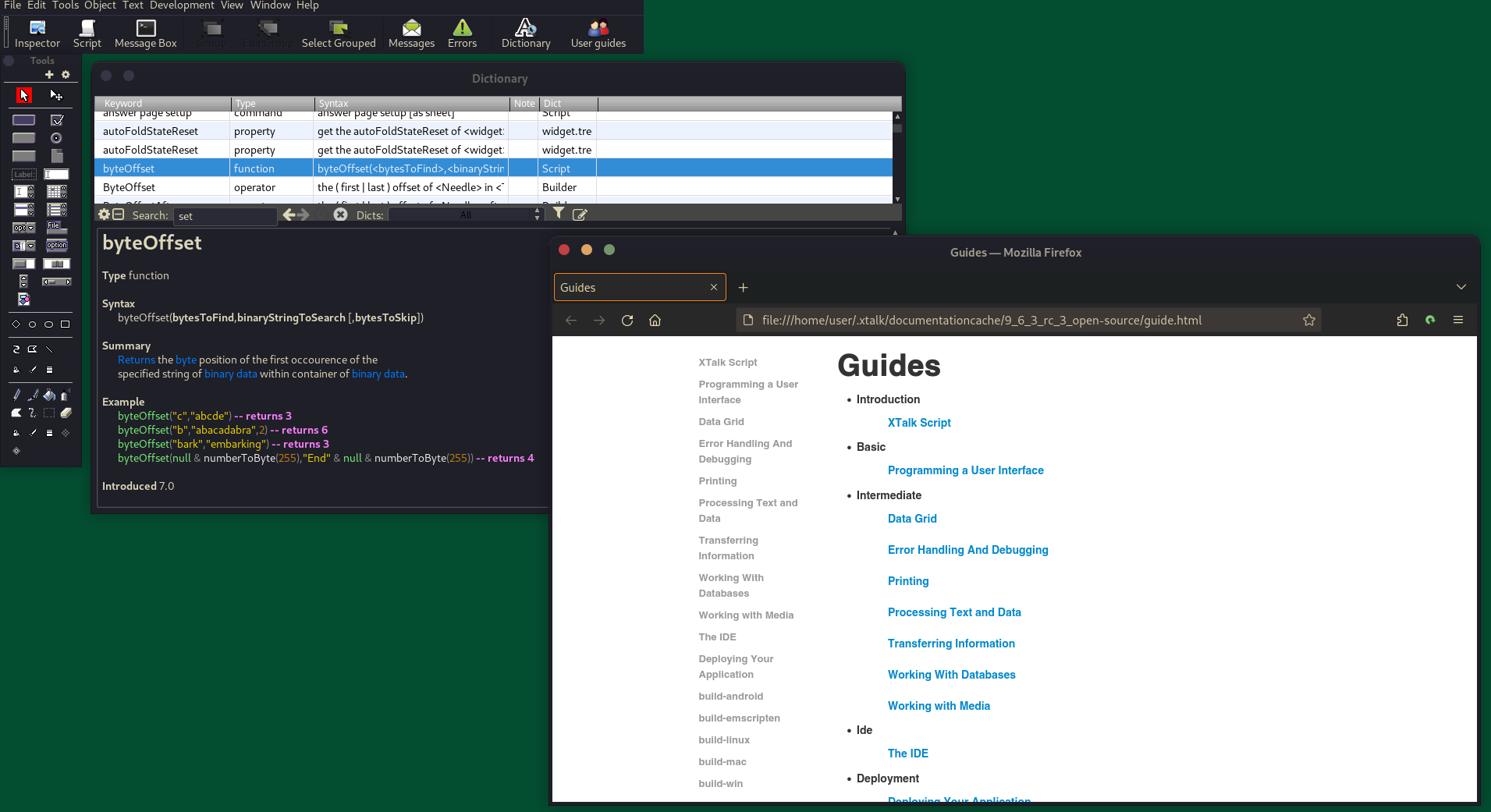
Task: Select the scrollbar control in Tools
Action: pyautogui.click(x=56, y=282)
